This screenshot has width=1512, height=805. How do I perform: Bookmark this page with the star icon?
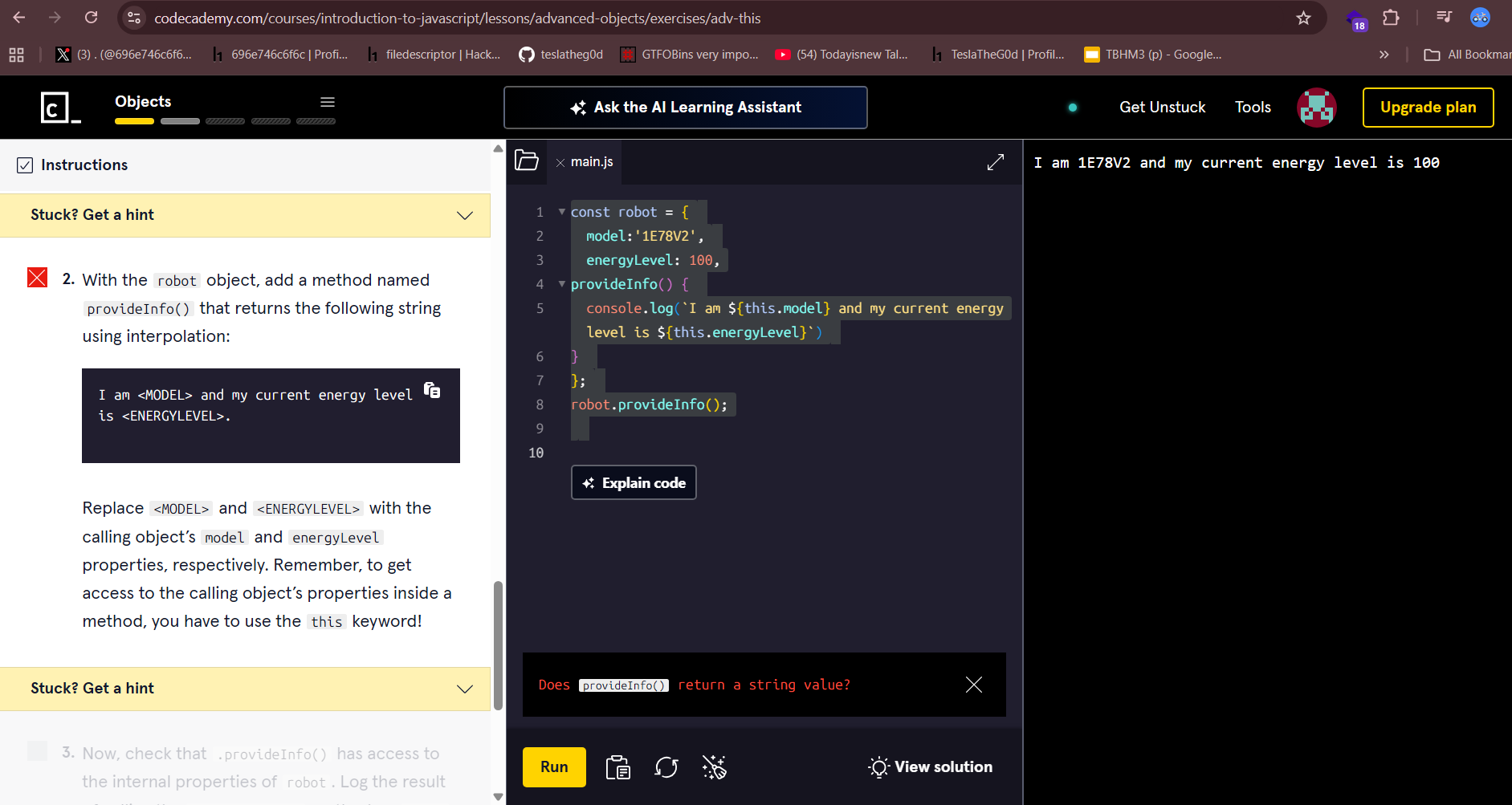pos(1303,18)
